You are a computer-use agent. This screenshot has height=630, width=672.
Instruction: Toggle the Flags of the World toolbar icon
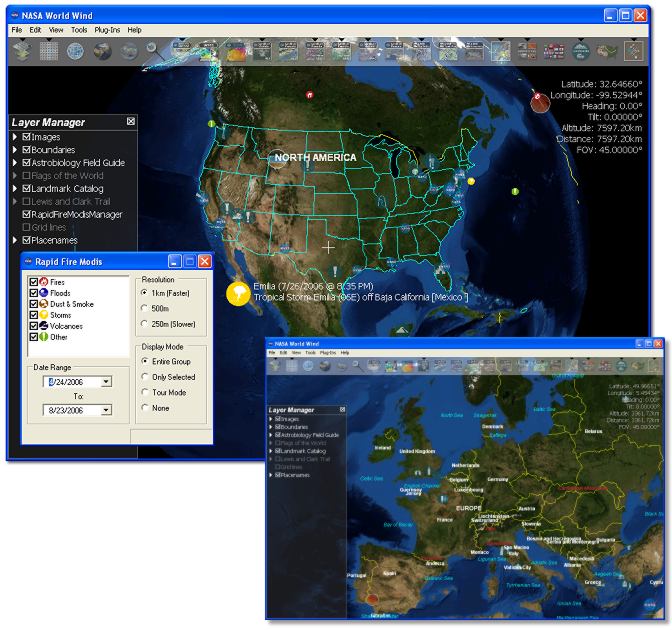point(554,51)
